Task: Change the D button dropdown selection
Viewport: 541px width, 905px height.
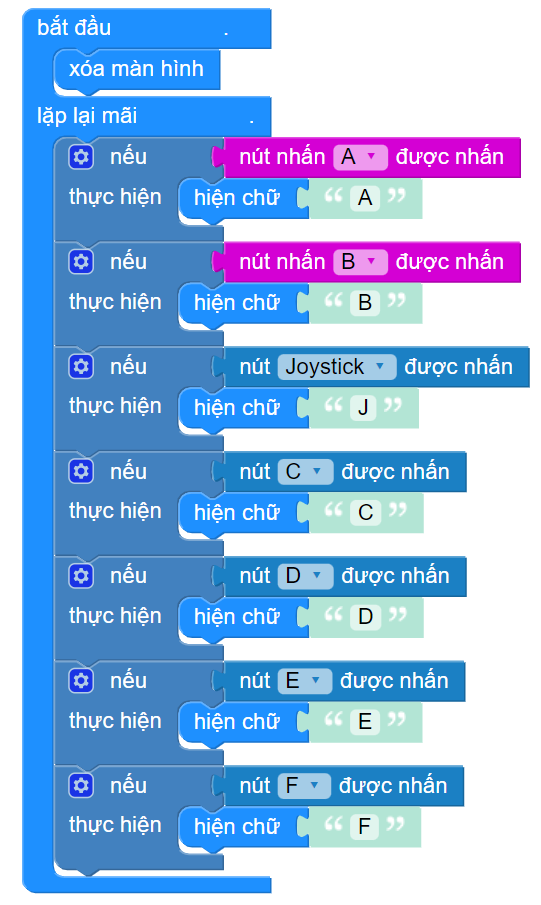Action: [305, 577]
